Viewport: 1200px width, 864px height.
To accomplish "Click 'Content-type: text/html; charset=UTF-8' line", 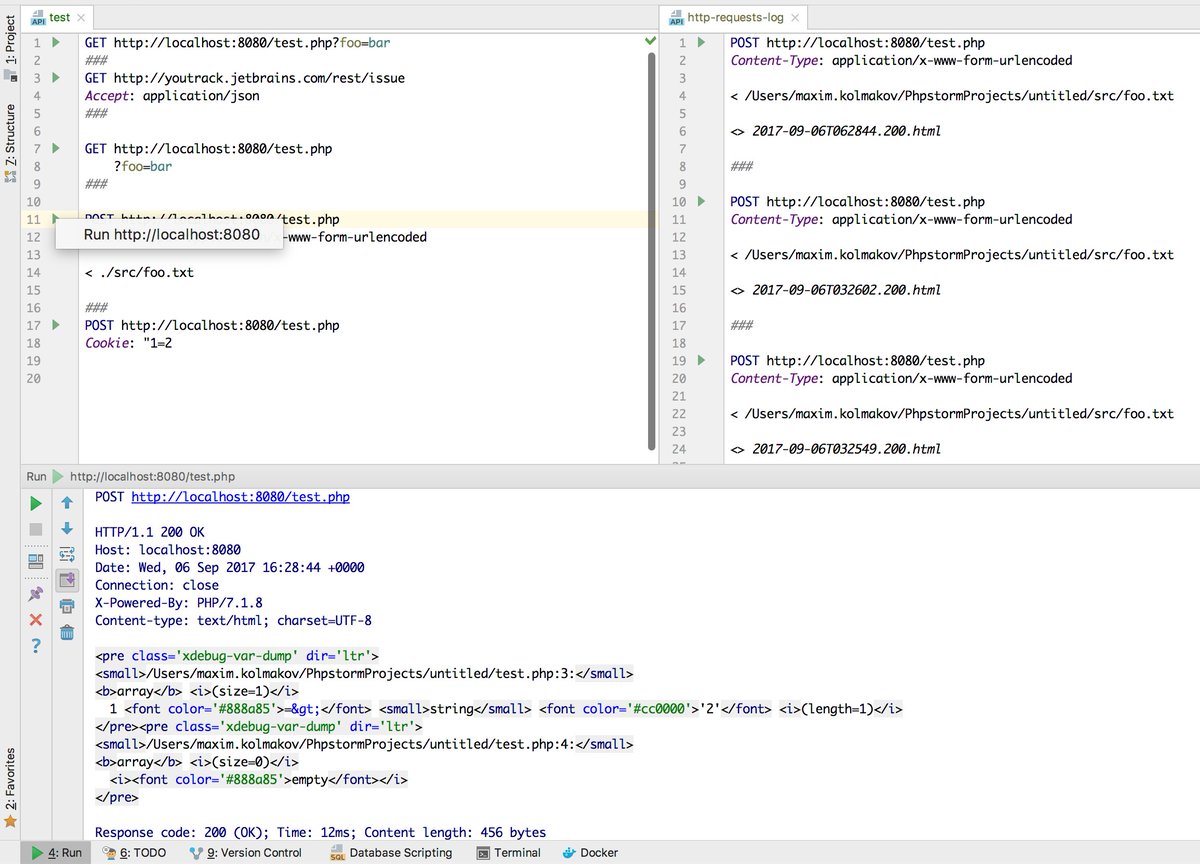I will pos(233,620).
